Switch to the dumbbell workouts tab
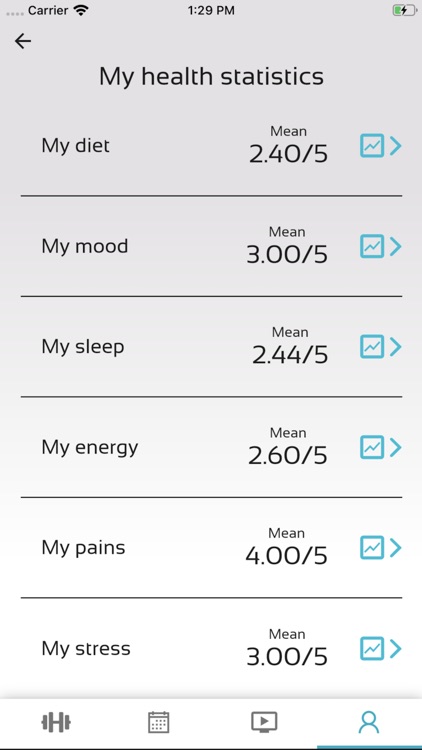This screenshot has width=422, height=750. 56,722
